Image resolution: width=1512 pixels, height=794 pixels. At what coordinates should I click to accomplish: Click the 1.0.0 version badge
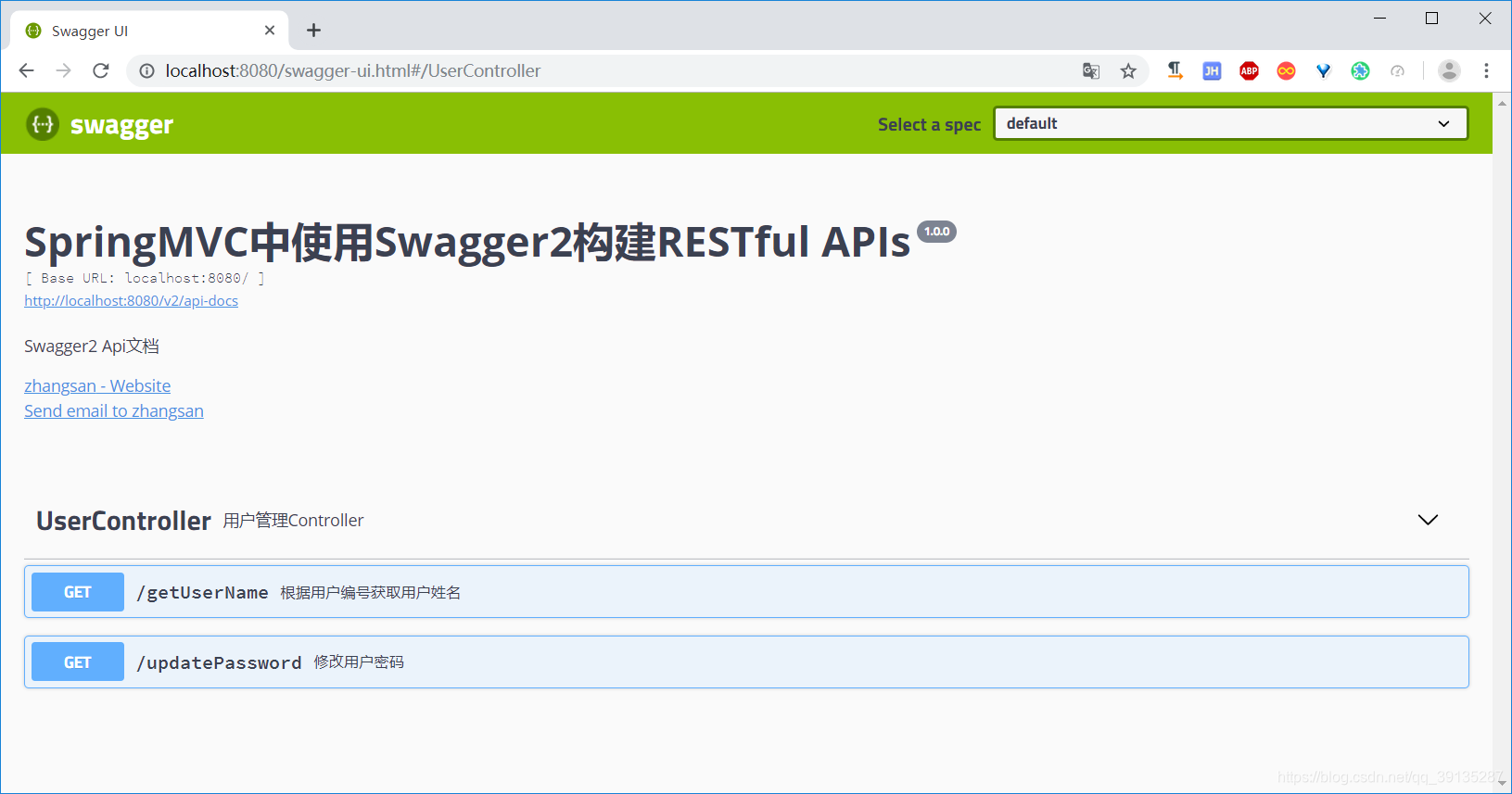[936, 232]
